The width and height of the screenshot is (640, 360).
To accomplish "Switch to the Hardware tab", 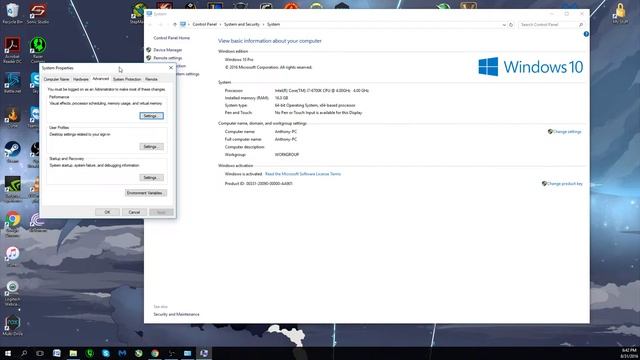I will pyautogui.click(x=80, y=79).
